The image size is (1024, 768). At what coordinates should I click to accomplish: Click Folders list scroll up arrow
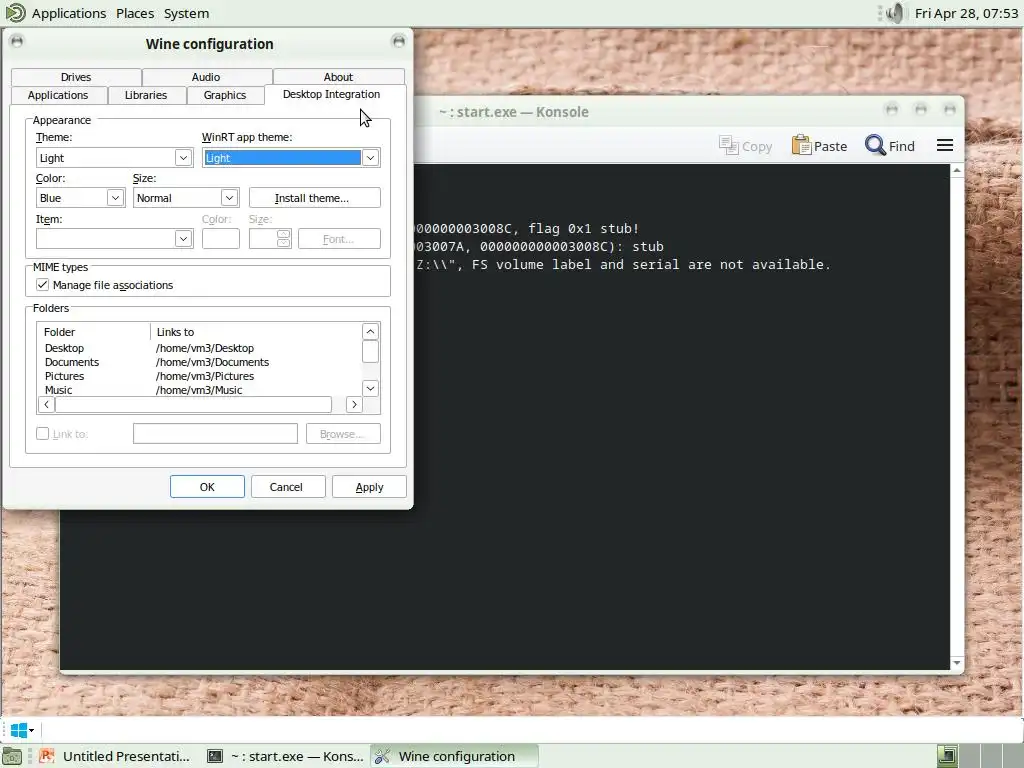click(x=370, y=331)
